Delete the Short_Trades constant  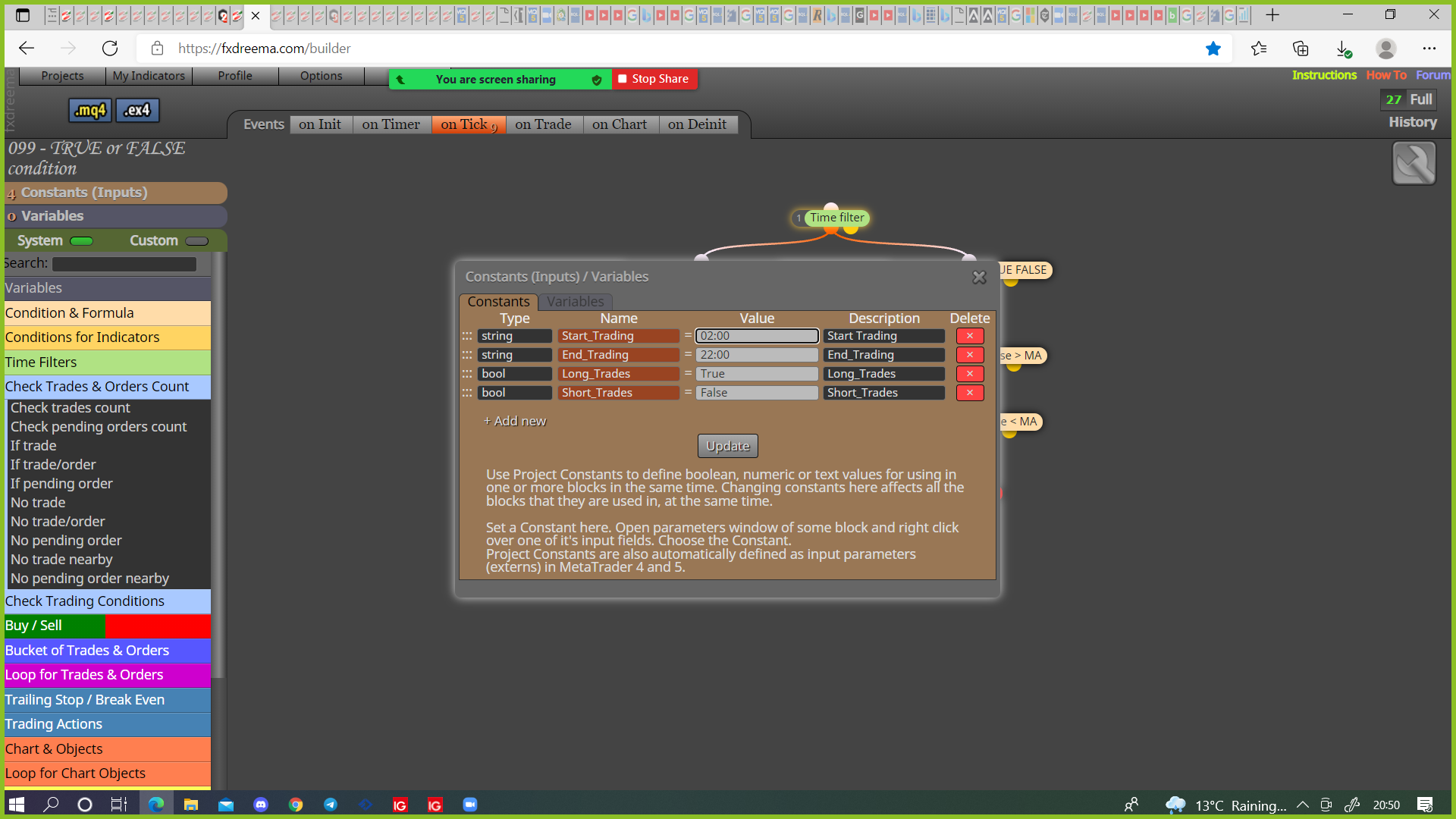pyautogui.click(x=970, y=393)
